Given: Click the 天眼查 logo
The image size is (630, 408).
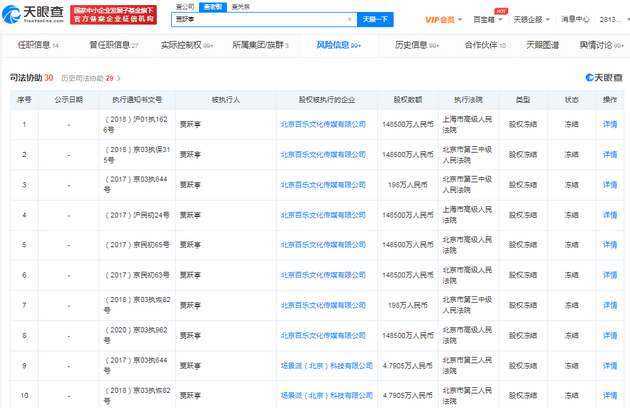Looking at the screenshot, I should (x=33, y=14).
